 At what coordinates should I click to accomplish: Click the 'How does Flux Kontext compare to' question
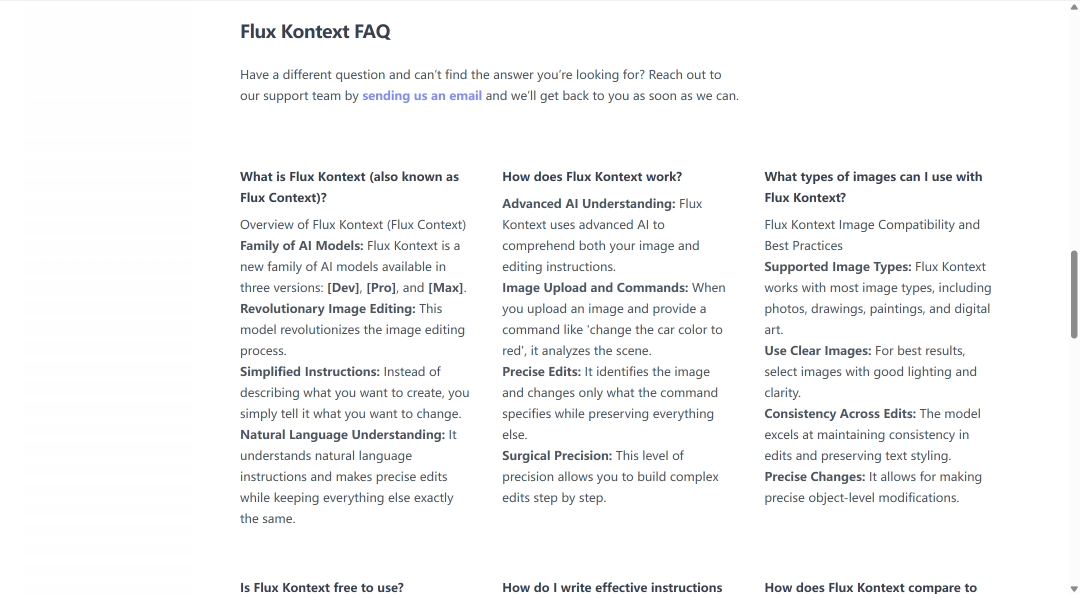[x=870, y=587]
